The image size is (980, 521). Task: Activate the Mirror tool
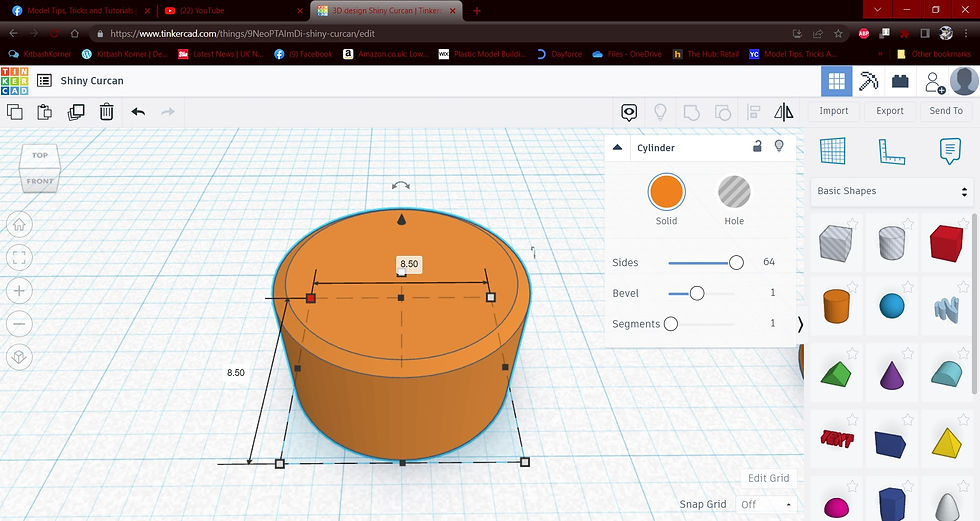click(784, 112)
